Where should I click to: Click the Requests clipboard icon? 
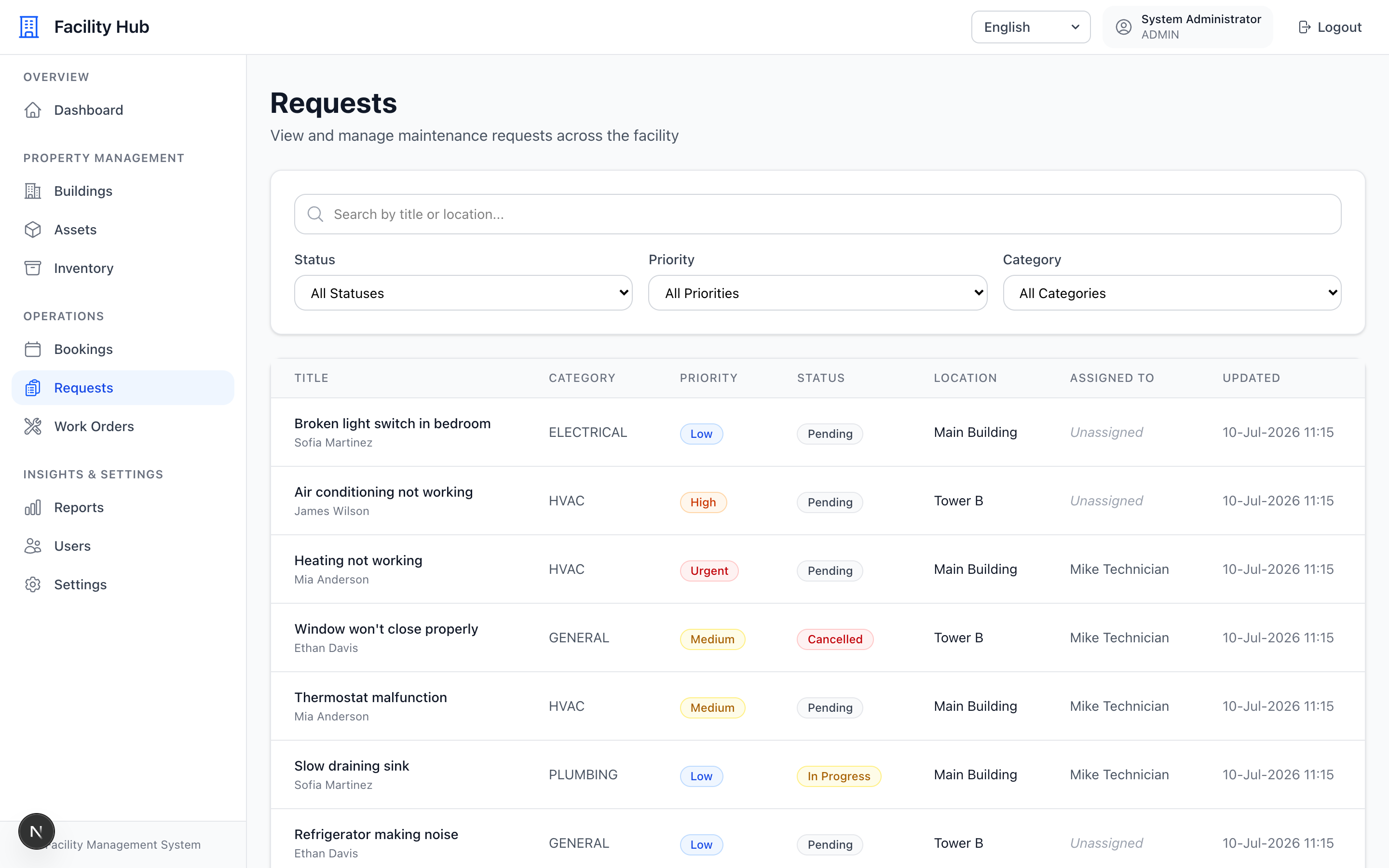point(33,388)
